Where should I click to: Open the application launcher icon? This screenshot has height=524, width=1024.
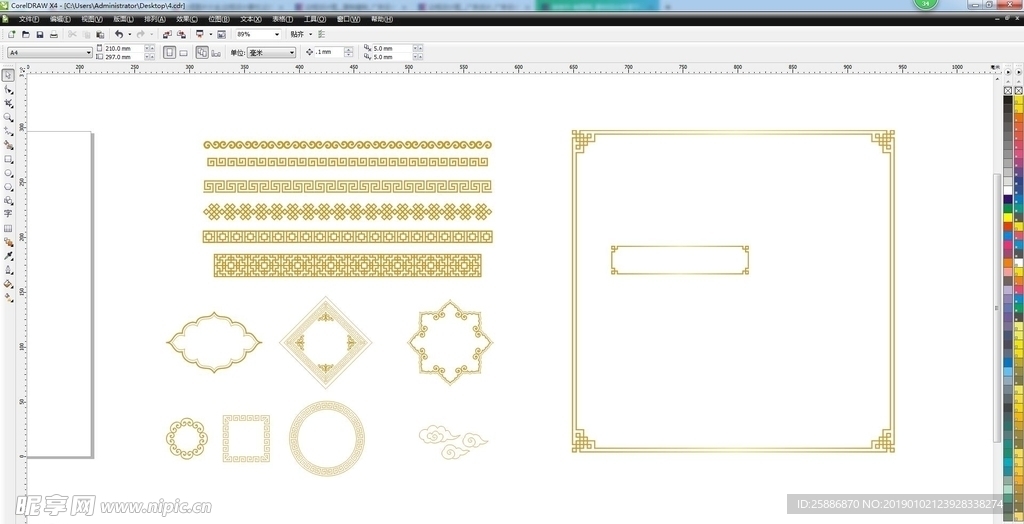click(x=200, y=34)
